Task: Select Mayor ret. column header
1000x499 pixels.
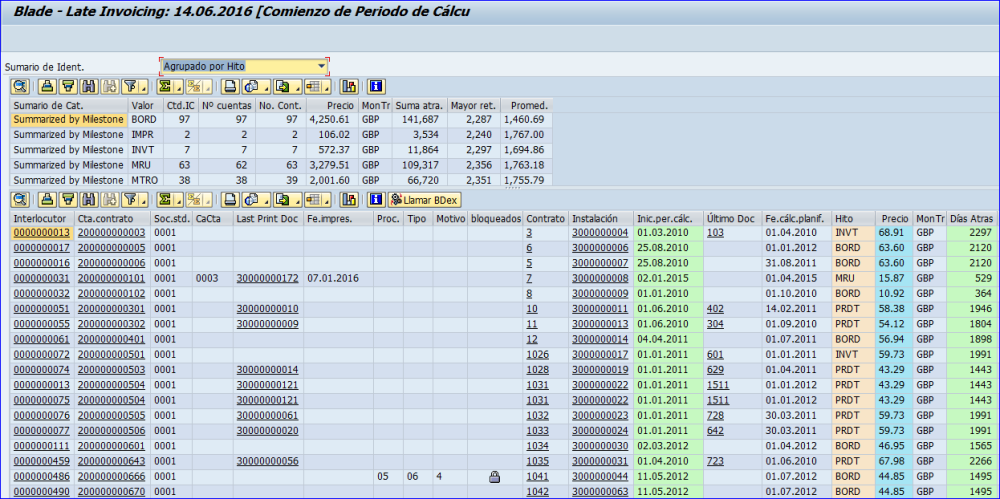Action: pos(473,105)
